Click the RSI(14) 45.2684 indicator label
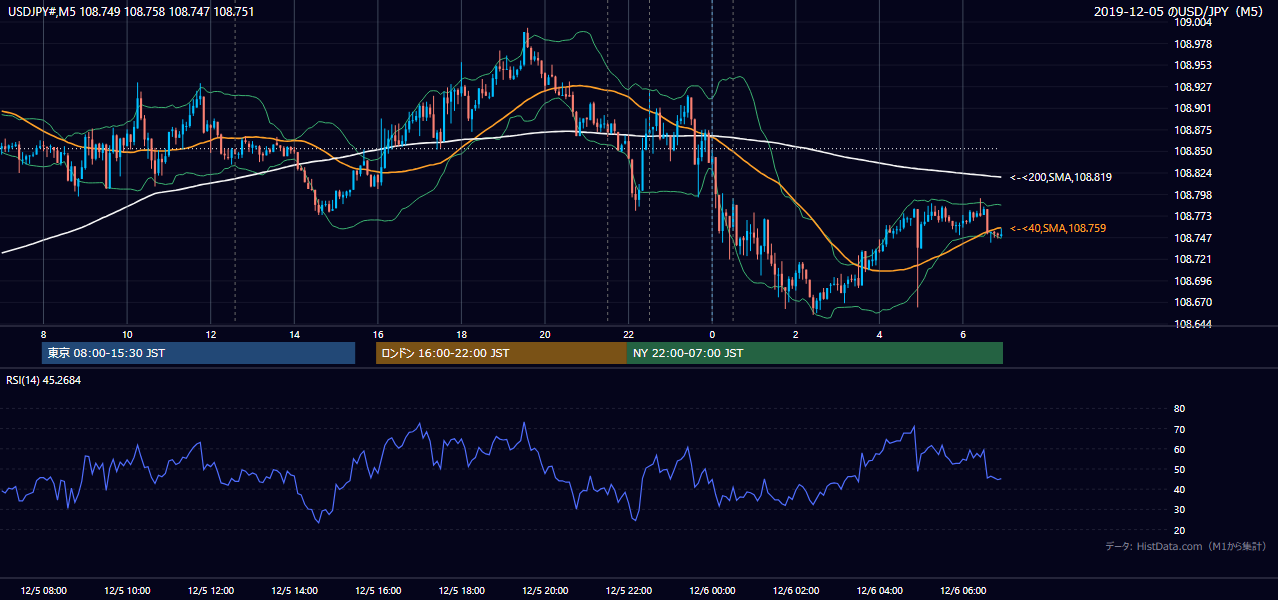 [41, 379]
